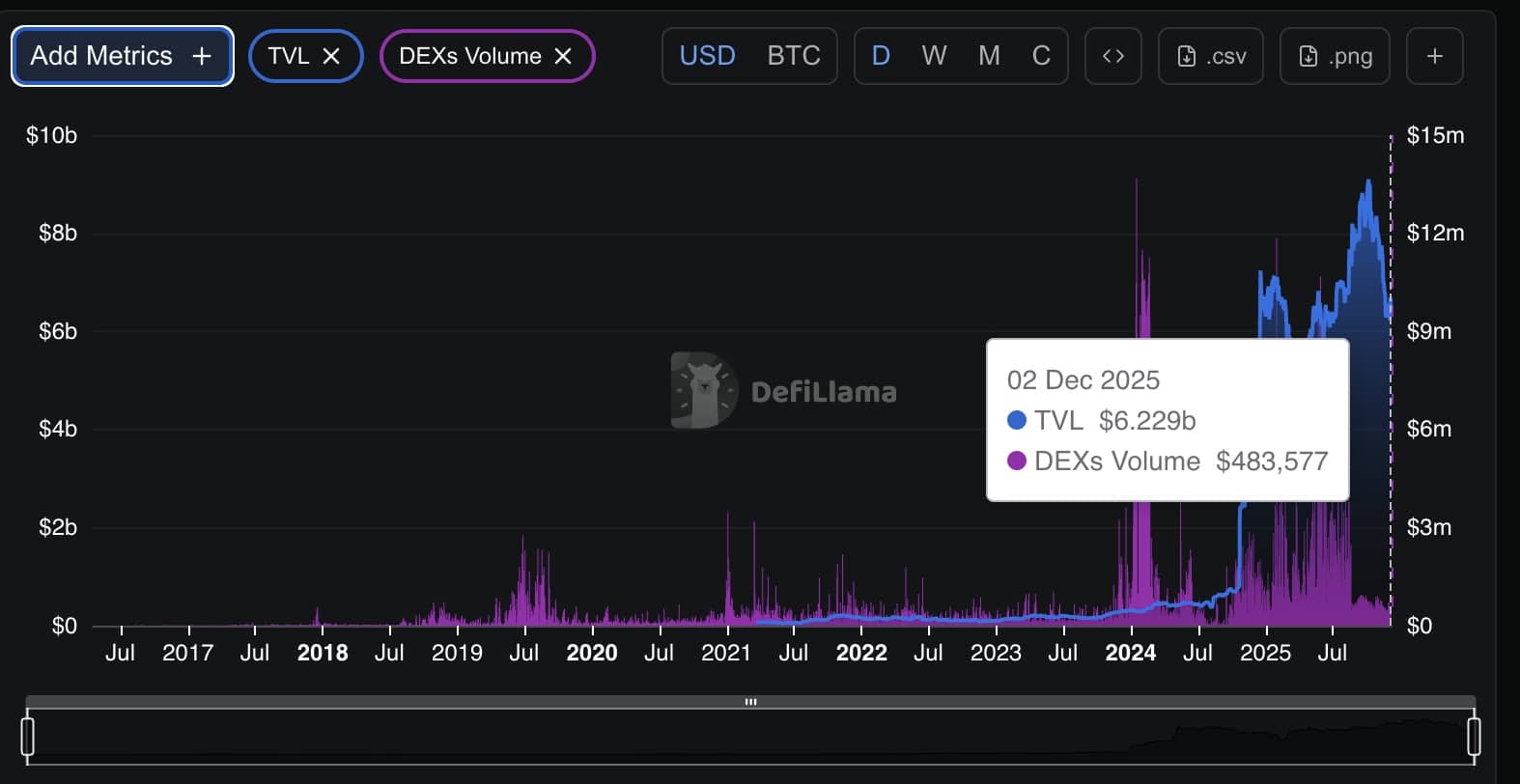Viewport: 1520px width, 784px height.
Task: Download chart data as .csv
Action: (x=1210, y=56)
